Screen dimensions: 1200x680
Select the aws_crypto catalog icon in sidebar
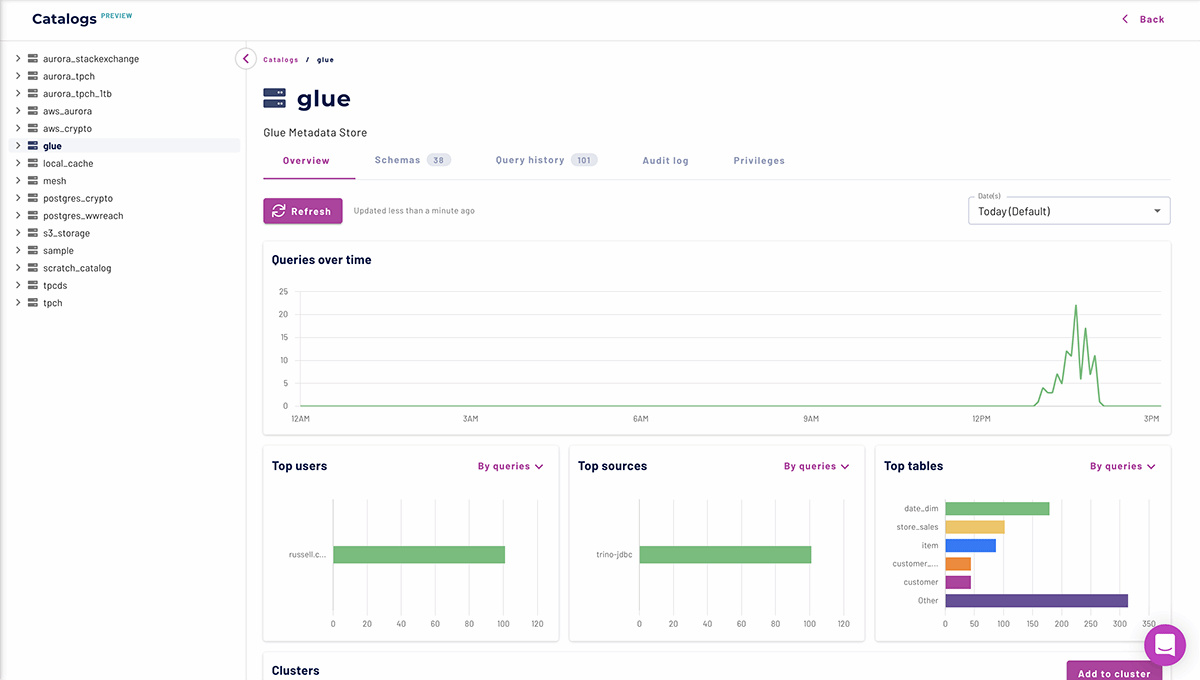[x=32, y=128]
